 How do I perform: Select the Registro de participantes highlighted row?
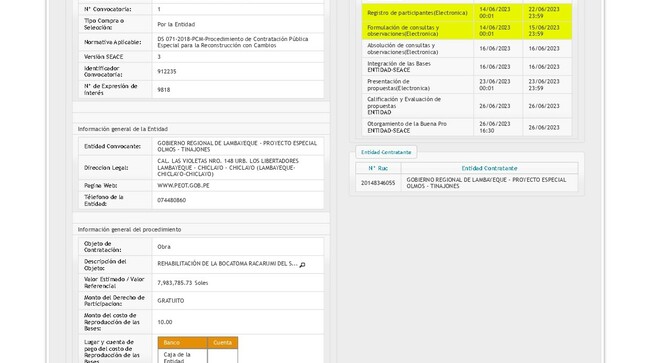point(466,13)
